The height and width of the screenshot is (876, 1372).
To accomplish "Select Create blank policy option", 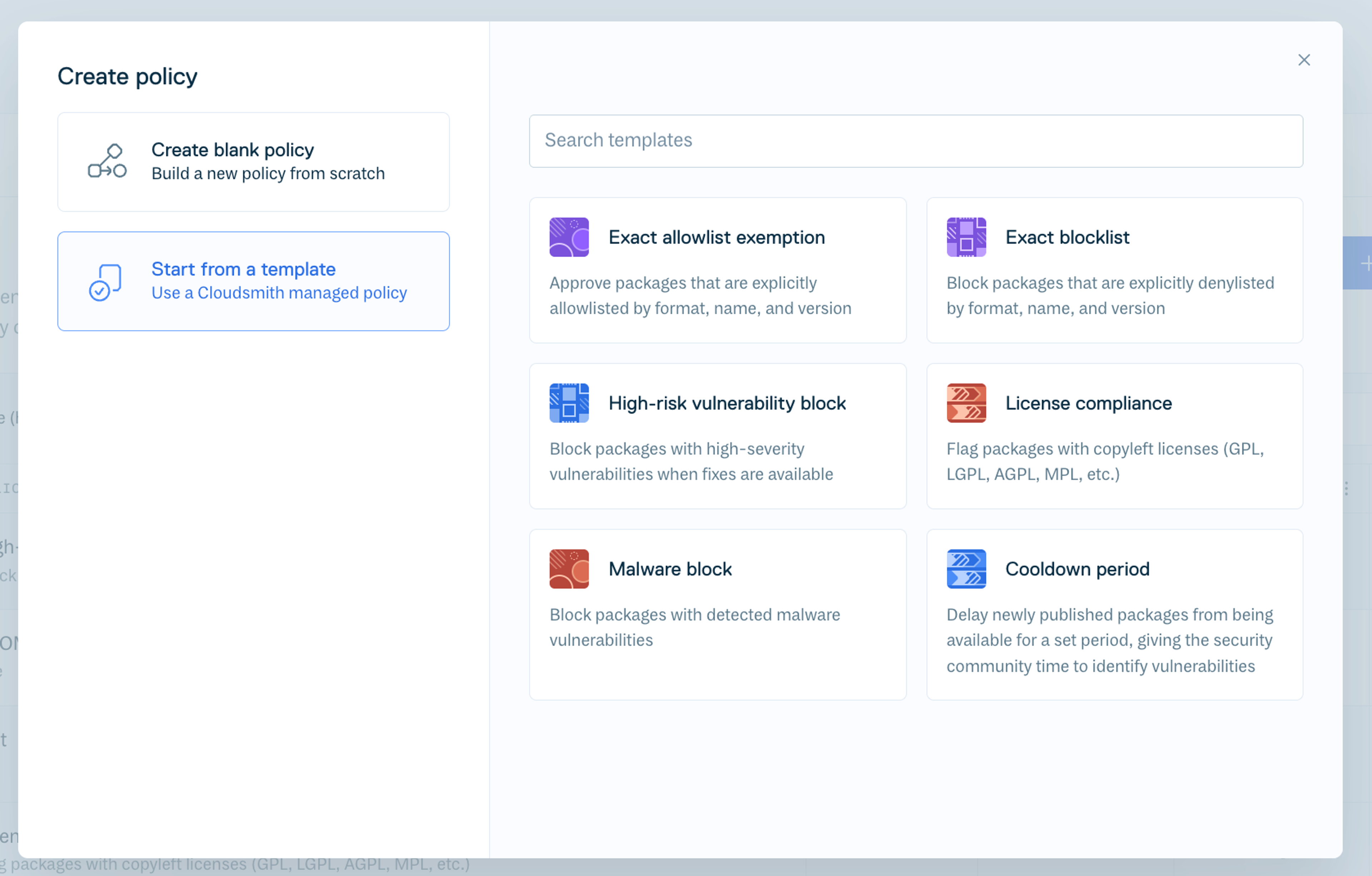I will (x=254, y=162).
